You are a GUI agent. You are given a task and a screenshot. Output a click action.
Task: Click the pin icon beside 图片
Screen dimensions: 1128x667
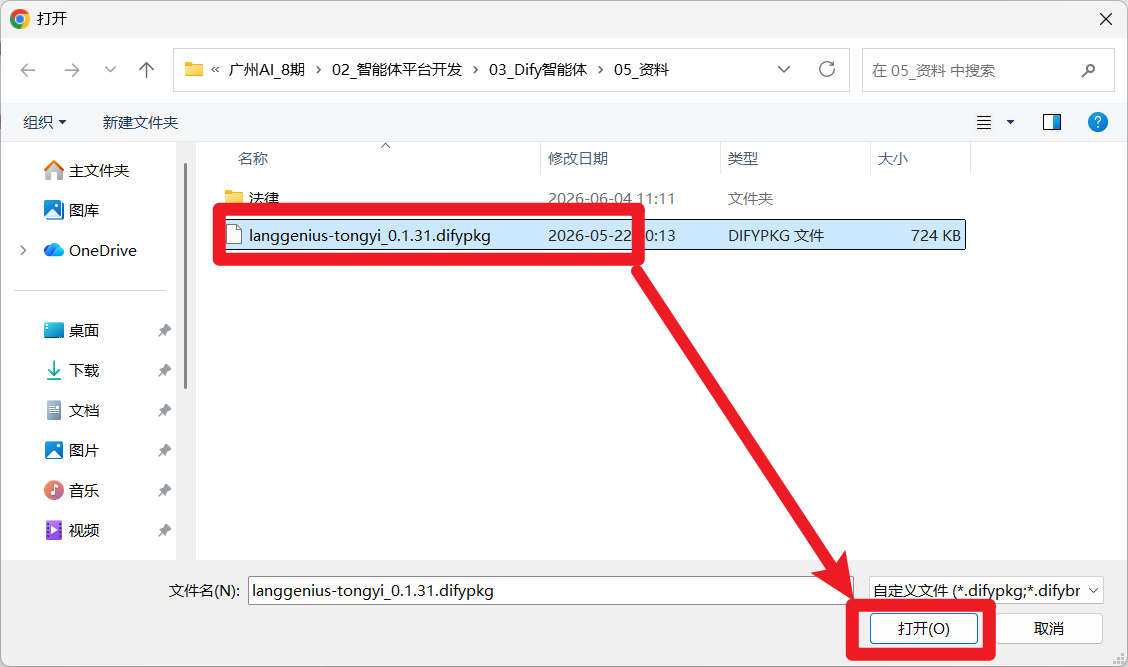(164, 450)
